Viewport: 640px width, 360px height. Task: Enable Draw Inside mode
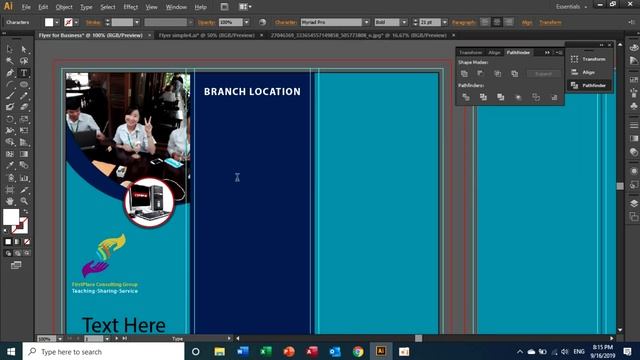tap(27, 253)
